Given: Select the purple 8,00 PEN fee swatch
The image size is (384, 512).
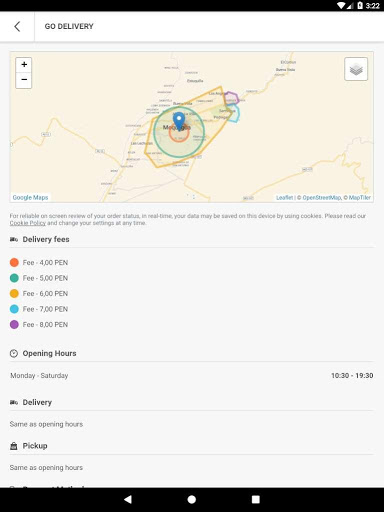Looking at the screenshot, I should pos(14,325).
